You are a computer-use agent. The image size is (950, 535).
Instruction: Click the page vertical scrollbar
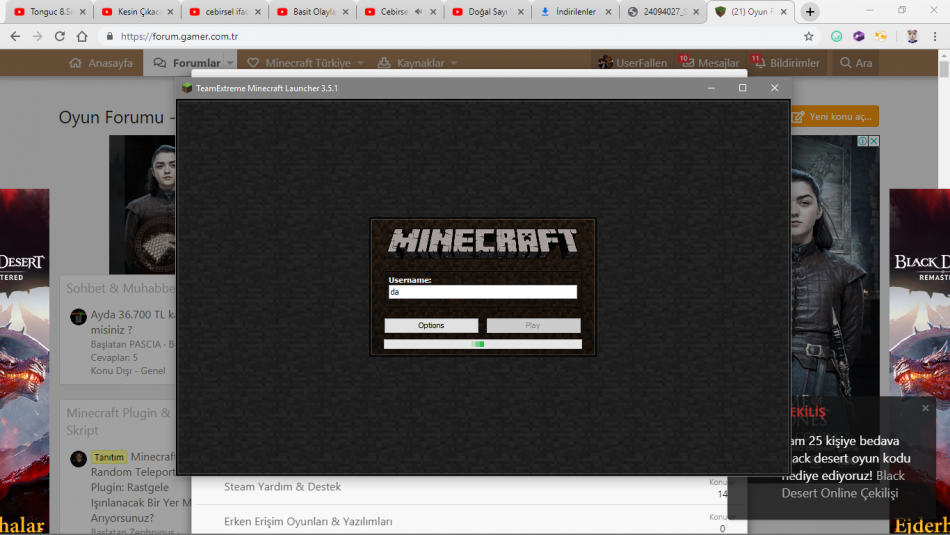coord(943,68)
